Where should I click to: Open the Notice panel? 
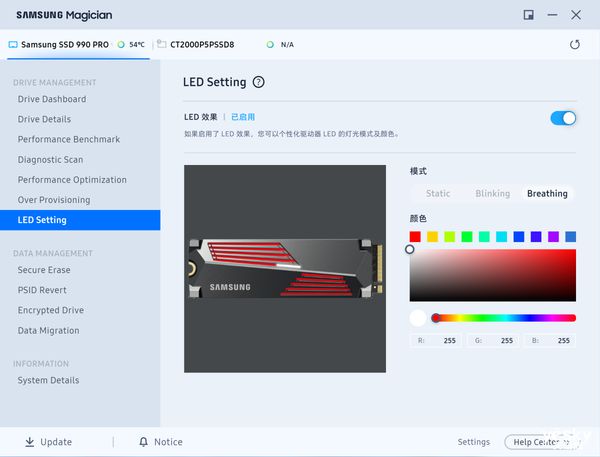[161, 442]
